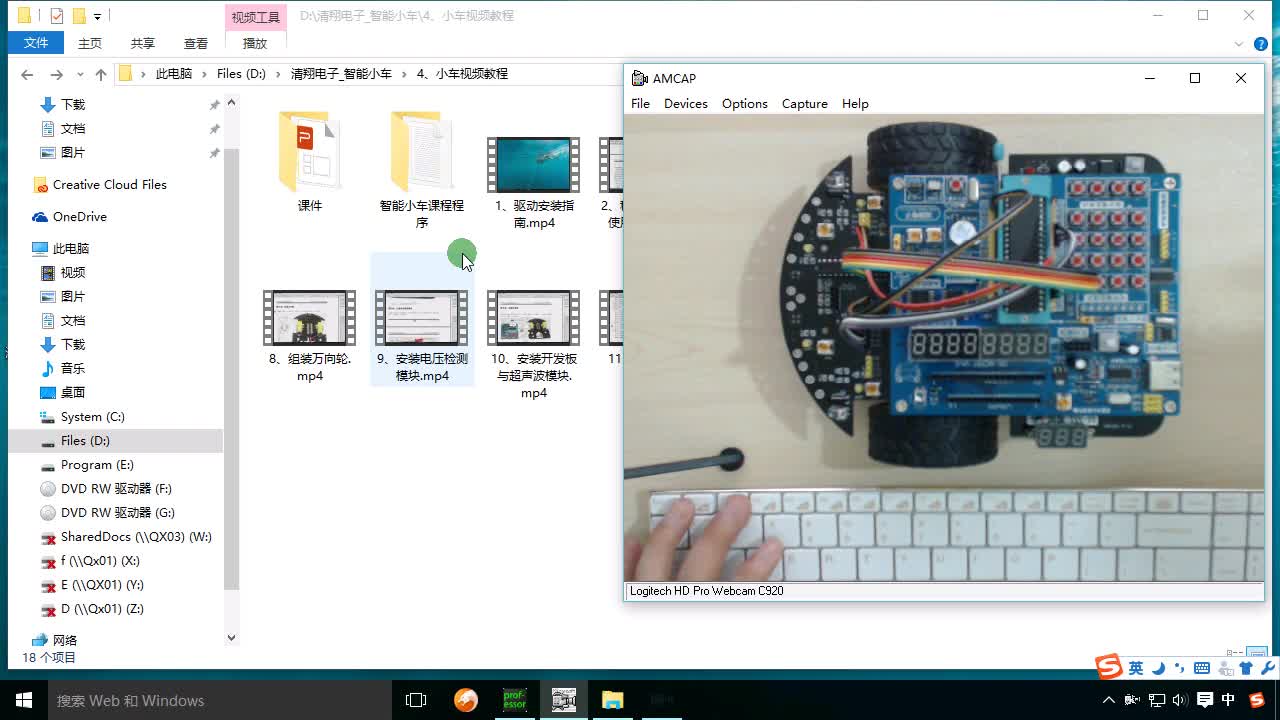The image size is (1280, 720).
Task: Click the Windows Start button
Action: tap(24, 700)
